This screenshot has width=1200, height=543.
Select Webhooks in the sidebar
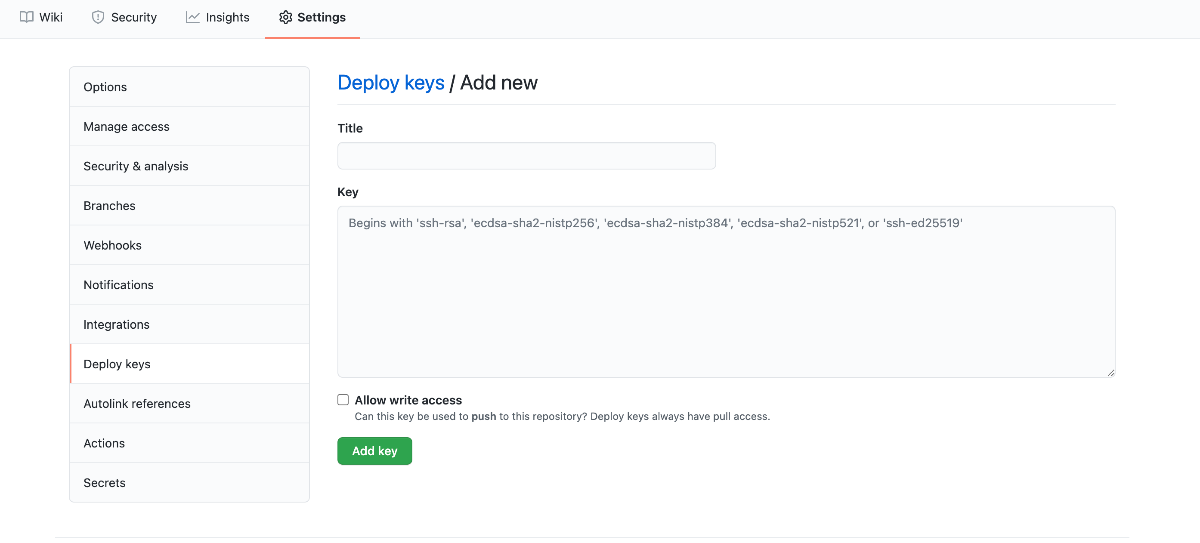189,245
